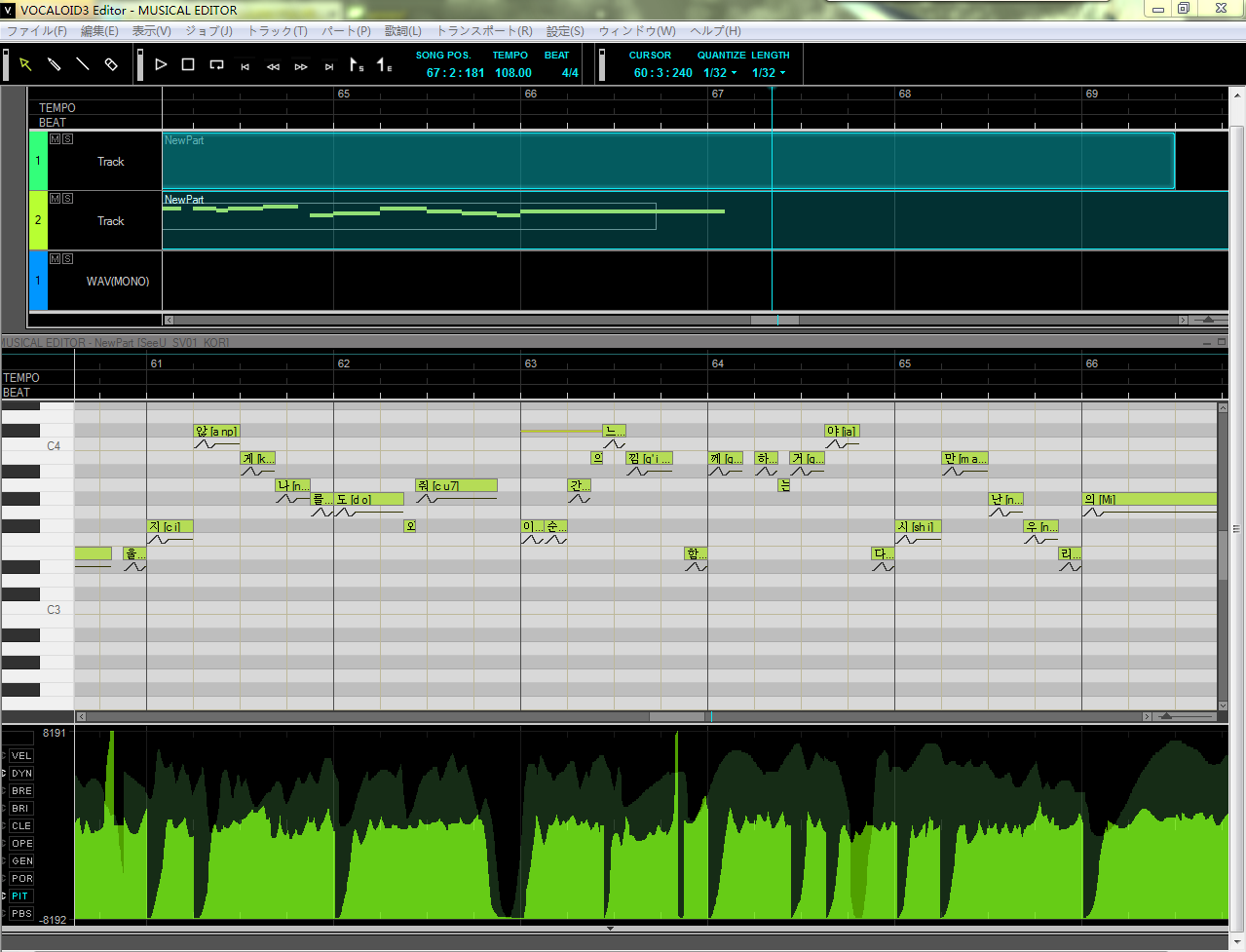Switch to the OPE parameter lane
The image size is (1246, 952).
tap(21, 844)
